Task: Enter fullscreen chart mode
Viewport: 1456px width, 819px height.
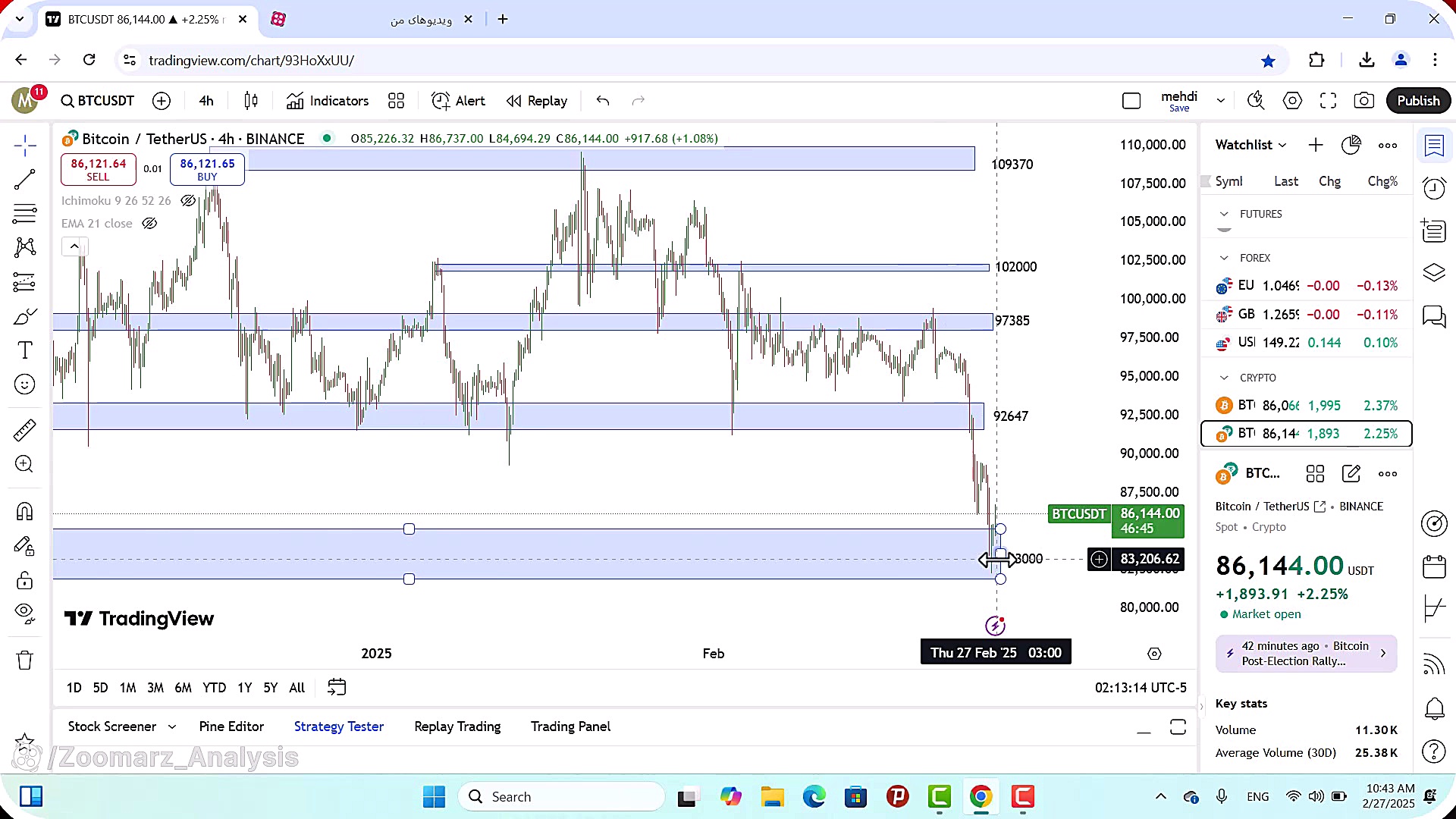Action: coord(1328,101)
